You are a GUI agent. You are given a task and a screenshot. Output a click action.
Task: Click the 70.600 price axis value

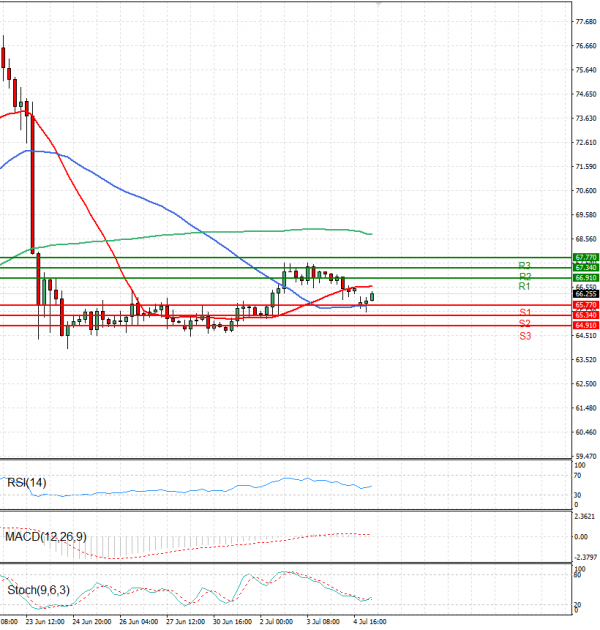(x=586, y=190)
